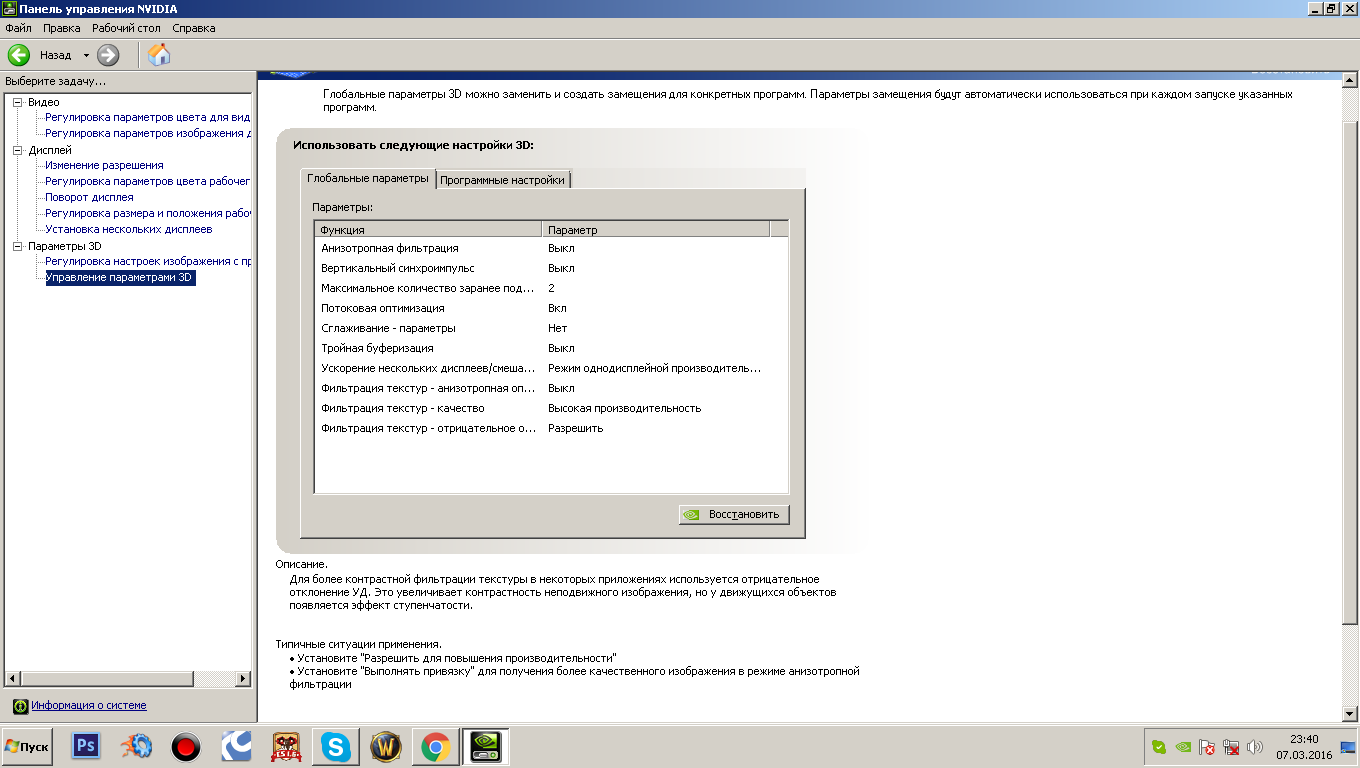Open Регулировка настроек изображения с просмотром
Image resolution: width=1360 pixels, height=768 pixels.
(x=147, y=261)
